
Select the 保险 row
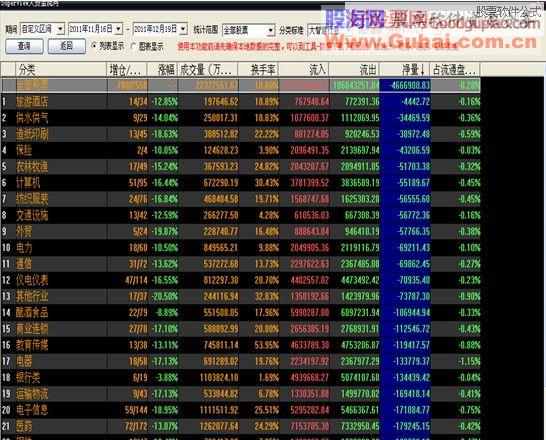pos(241,150)
